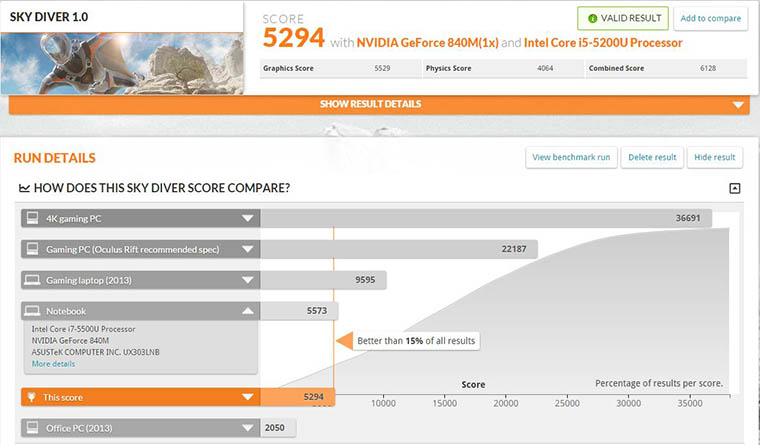Expand the 4K gaming PC row arrow
Screen dimensions: 760x445
[248, 218]
